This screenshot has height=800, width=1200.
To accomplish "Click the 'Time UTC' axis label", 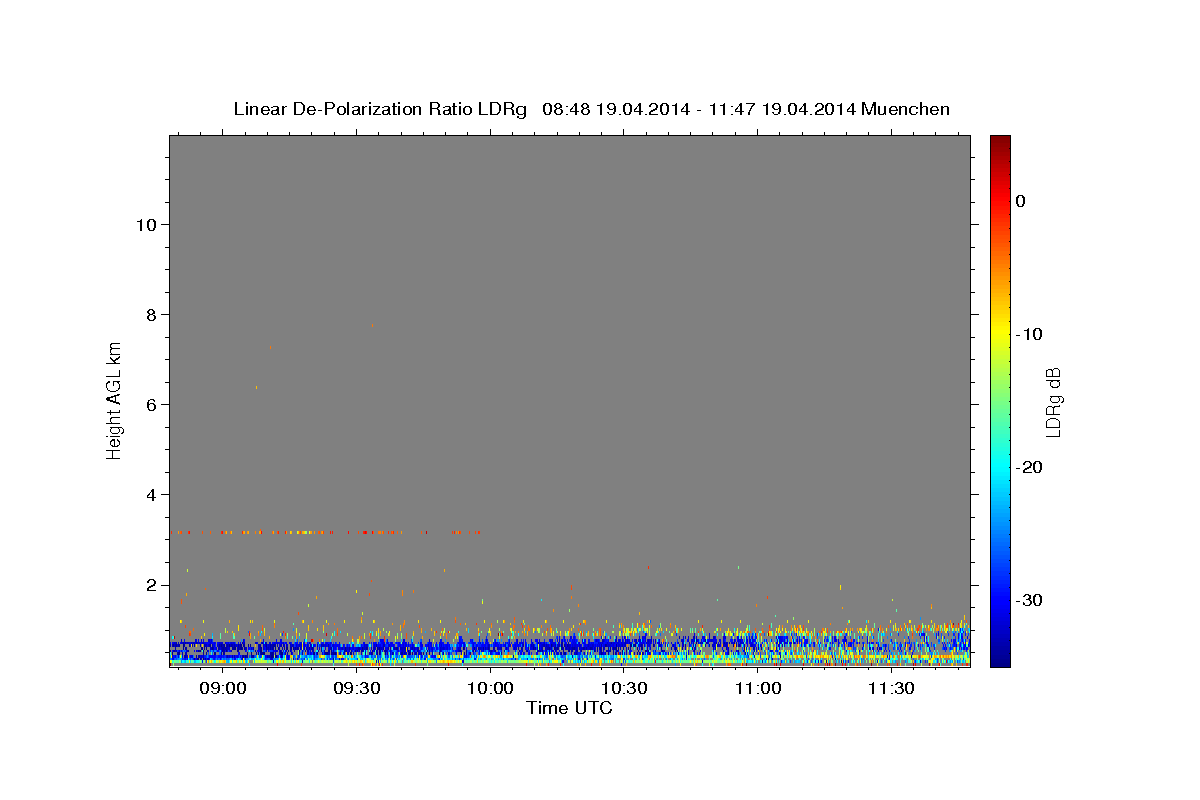I will click(x=569, y=708).
